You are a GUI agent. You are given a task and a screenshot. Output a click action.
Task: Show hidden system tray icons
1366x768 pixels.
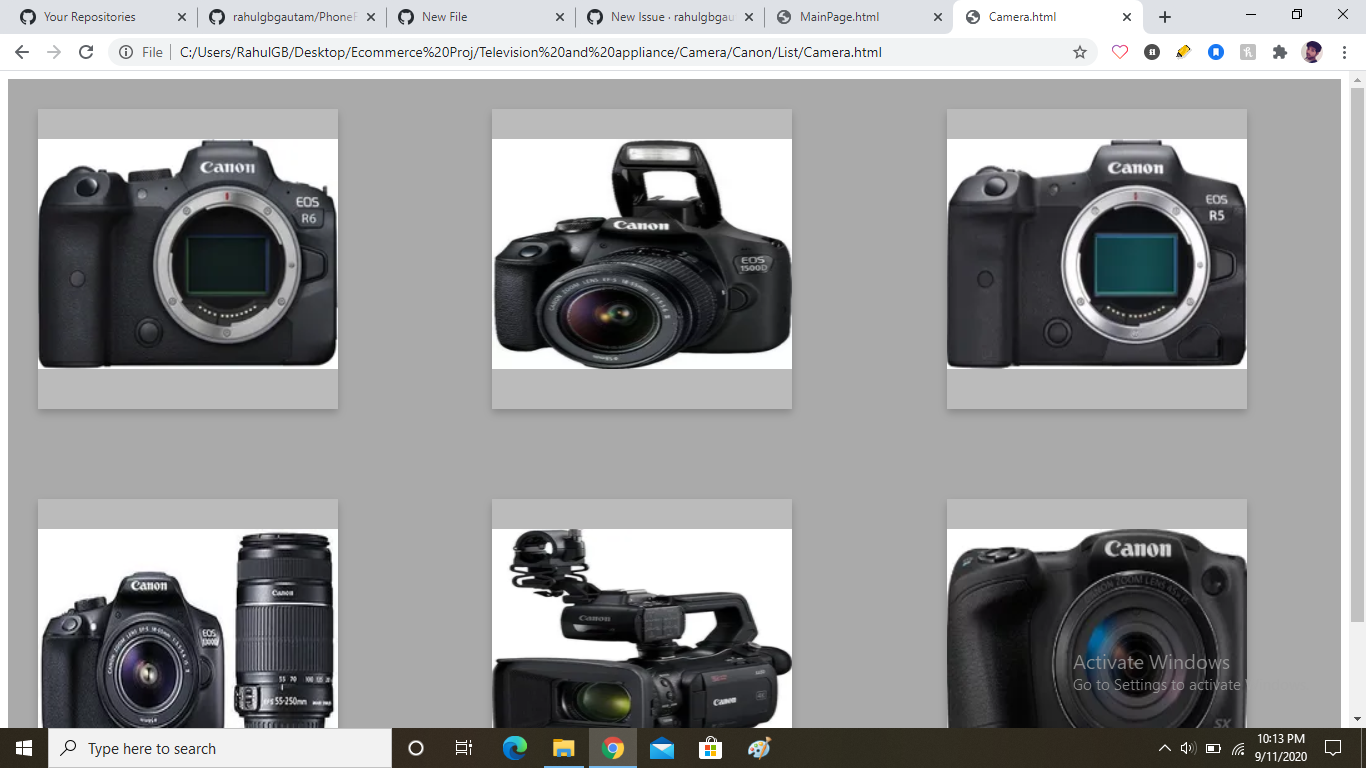coord(1164,748)
